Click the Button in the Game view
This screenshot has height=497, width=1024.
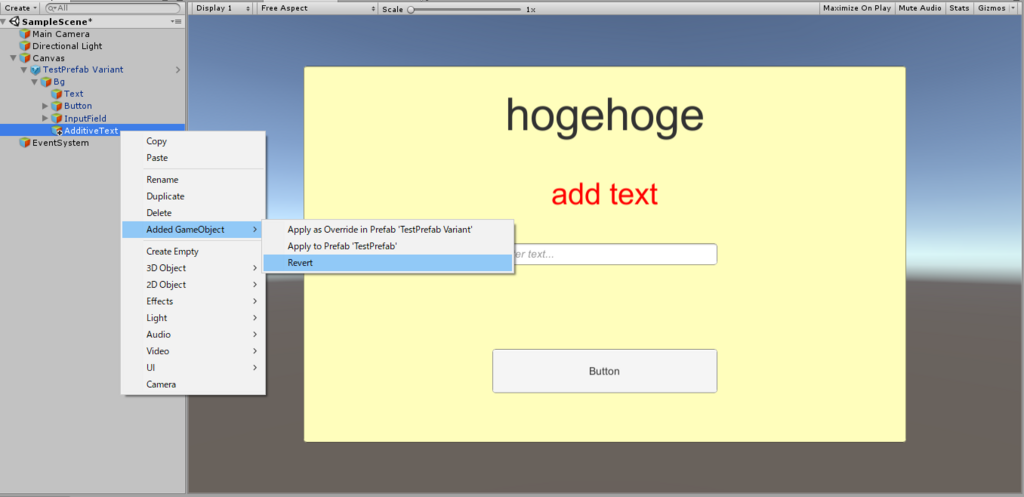coord(605,371)
